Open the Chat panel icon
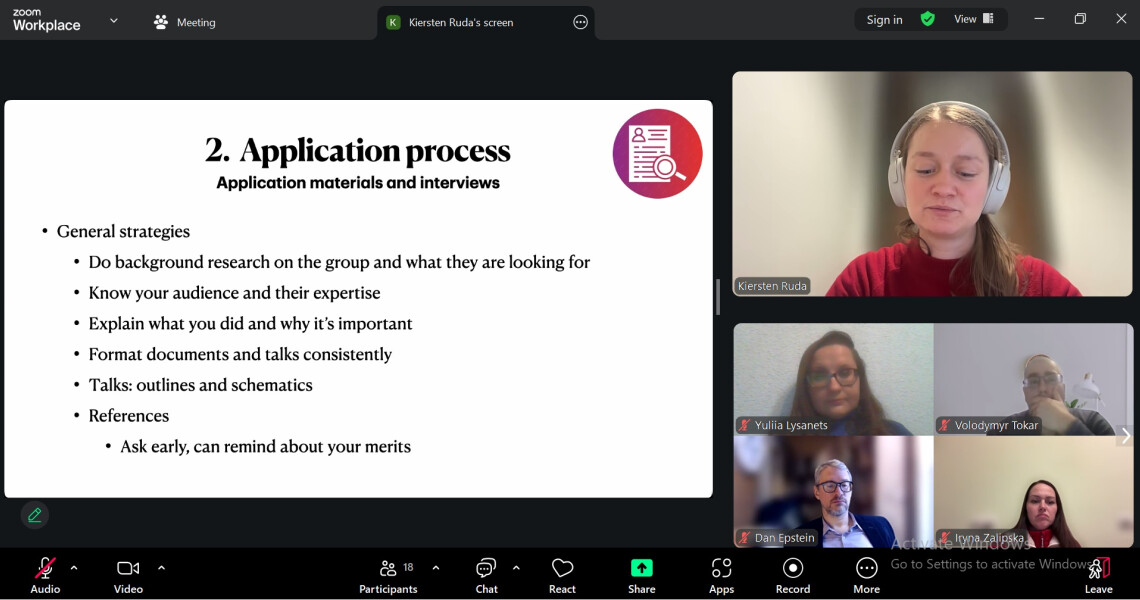1140x600 pixels. [x=486, y=569]
